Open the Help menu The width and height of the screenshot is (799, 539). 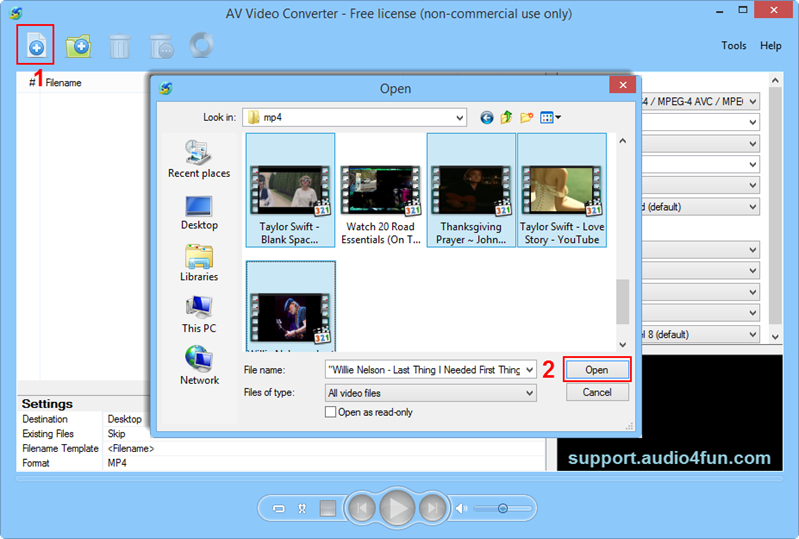coord(770,45)
